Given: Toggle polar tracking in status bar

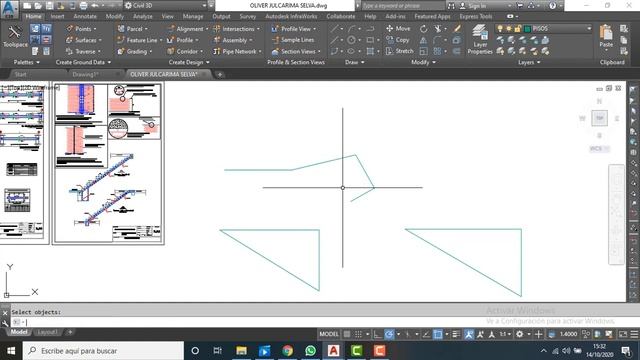Looking at the screenshot, I should 389,334.
